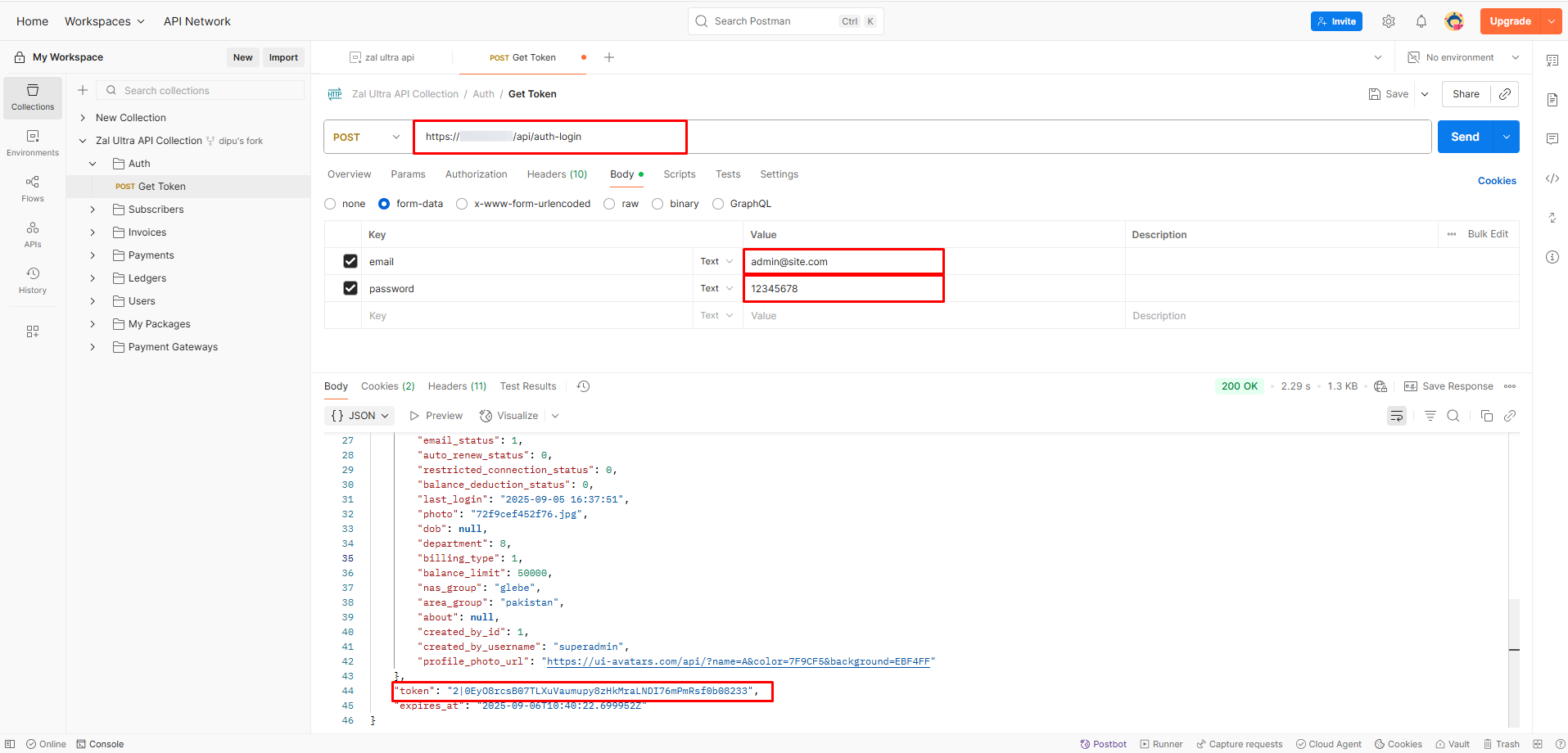Click the Send button

[x=1465, y=137]
